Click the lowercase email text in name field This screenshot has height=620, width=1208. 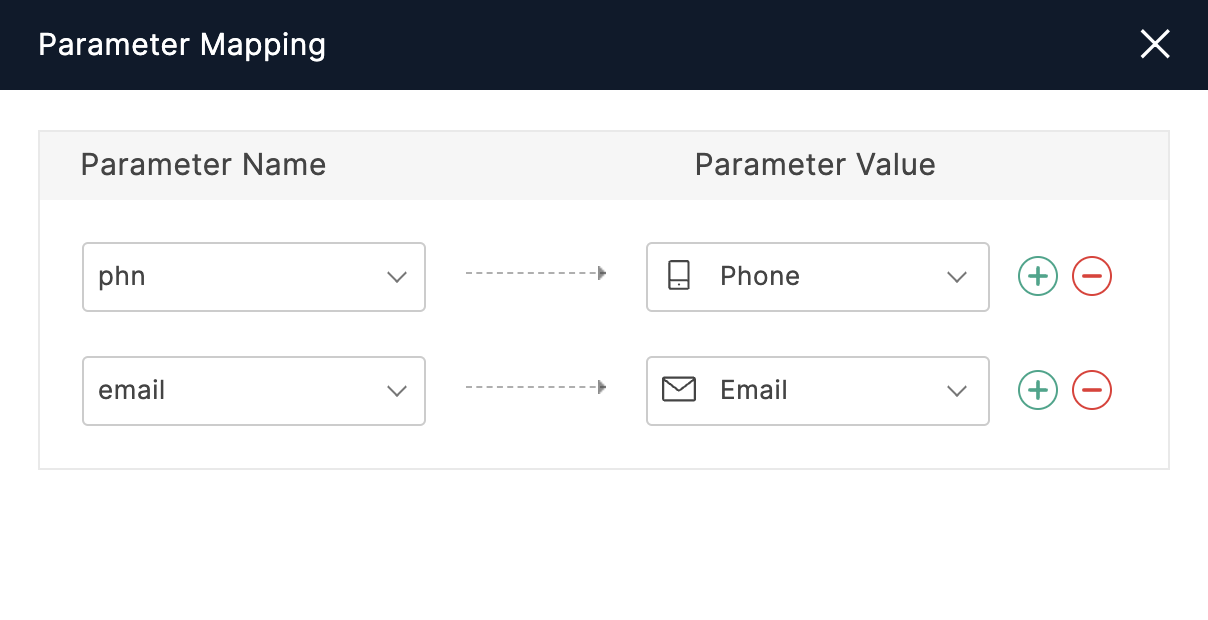pos(132,390)
